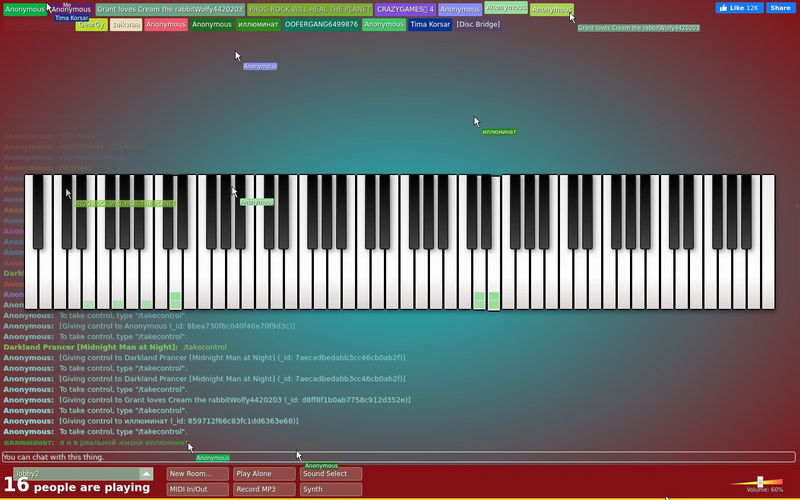The width and height of the screenshot is (800, 500).
Task: Toggle Play Alone mode
Action: coord(264,474)
